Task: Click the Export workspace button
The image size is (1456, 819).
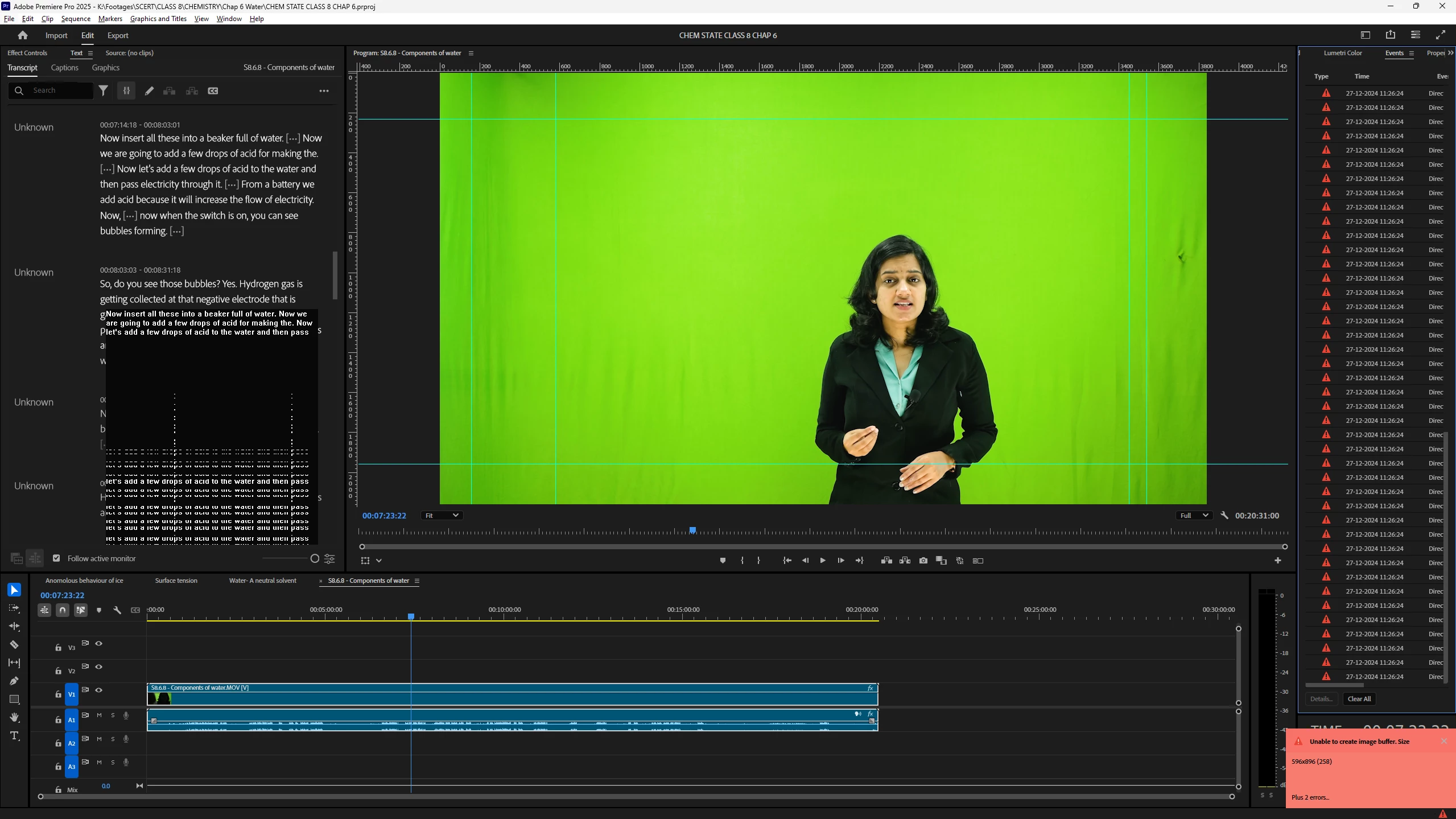Action: 118,35
